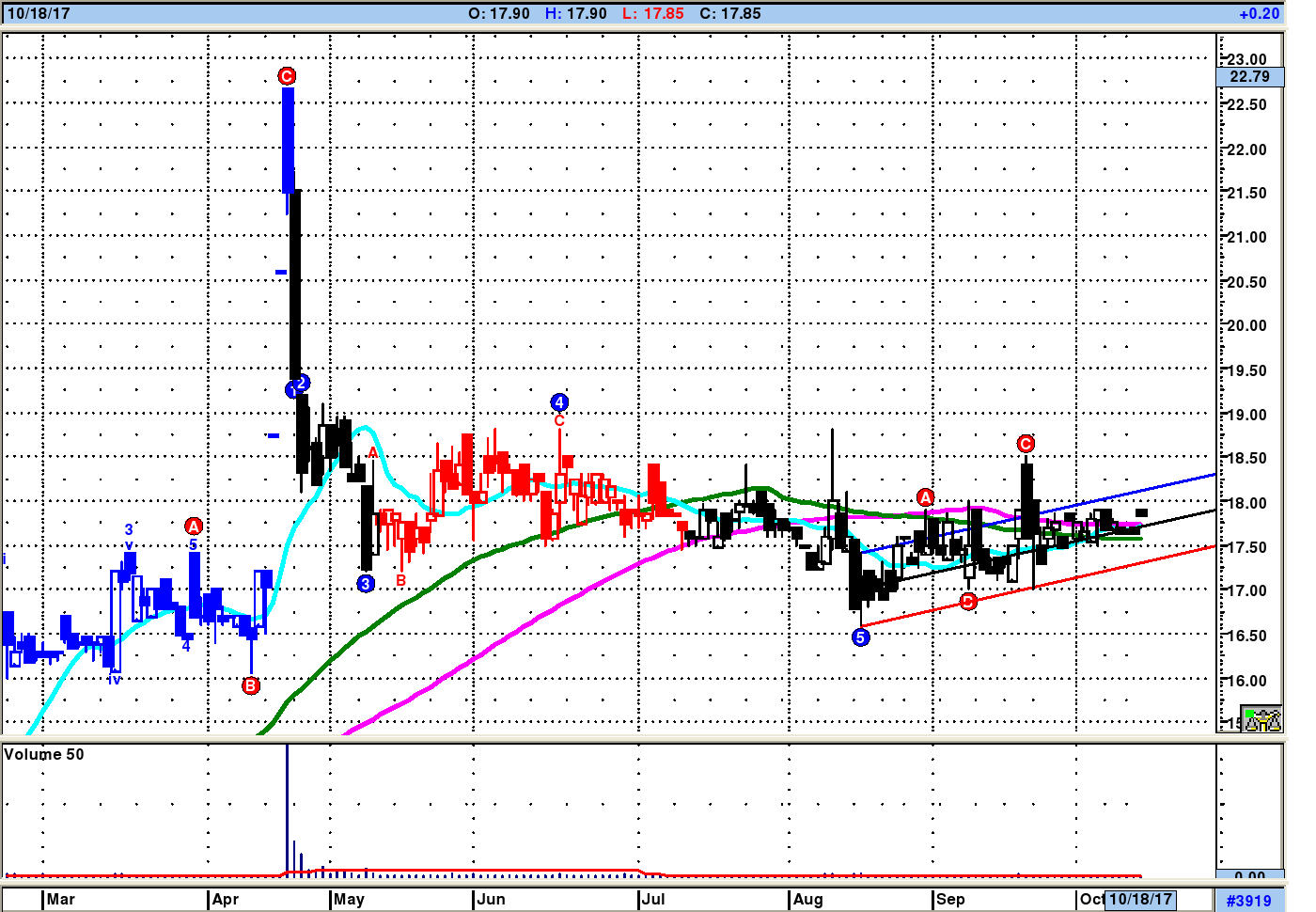This screenshot has height=912, width=1316.
Task: Click the +0.20 change value in header
Action: (1259, 14)
